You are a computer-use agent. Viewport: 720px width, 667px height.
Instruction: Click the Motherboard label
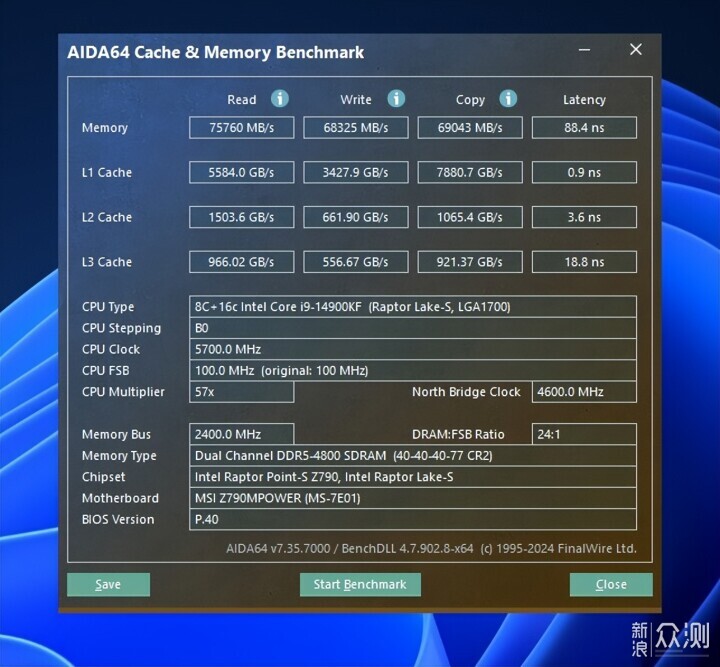(x=120, y=498)
